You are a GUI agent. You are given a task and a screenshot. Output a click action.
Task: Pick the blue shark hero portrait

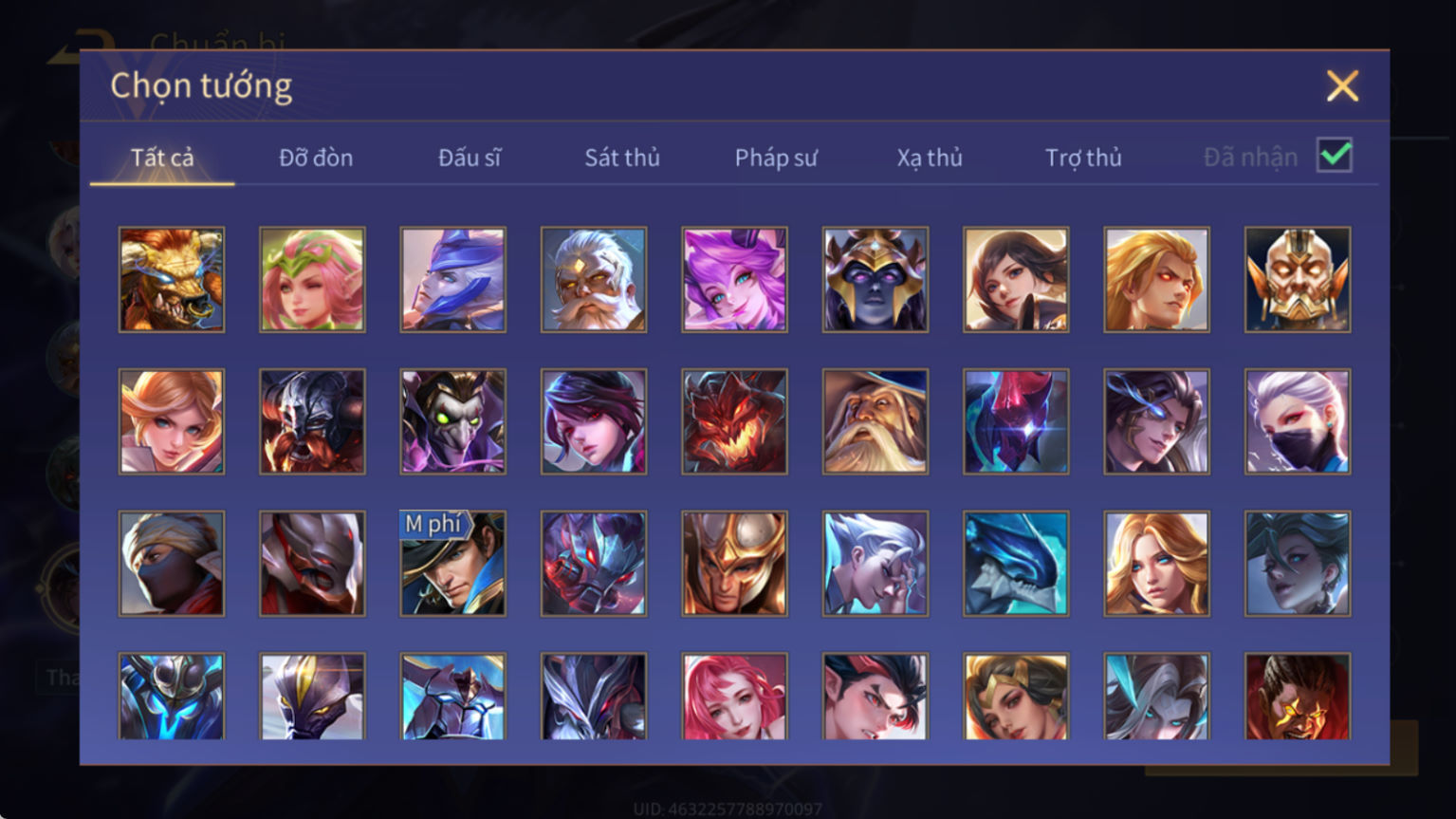click(x=1016, y=564)
